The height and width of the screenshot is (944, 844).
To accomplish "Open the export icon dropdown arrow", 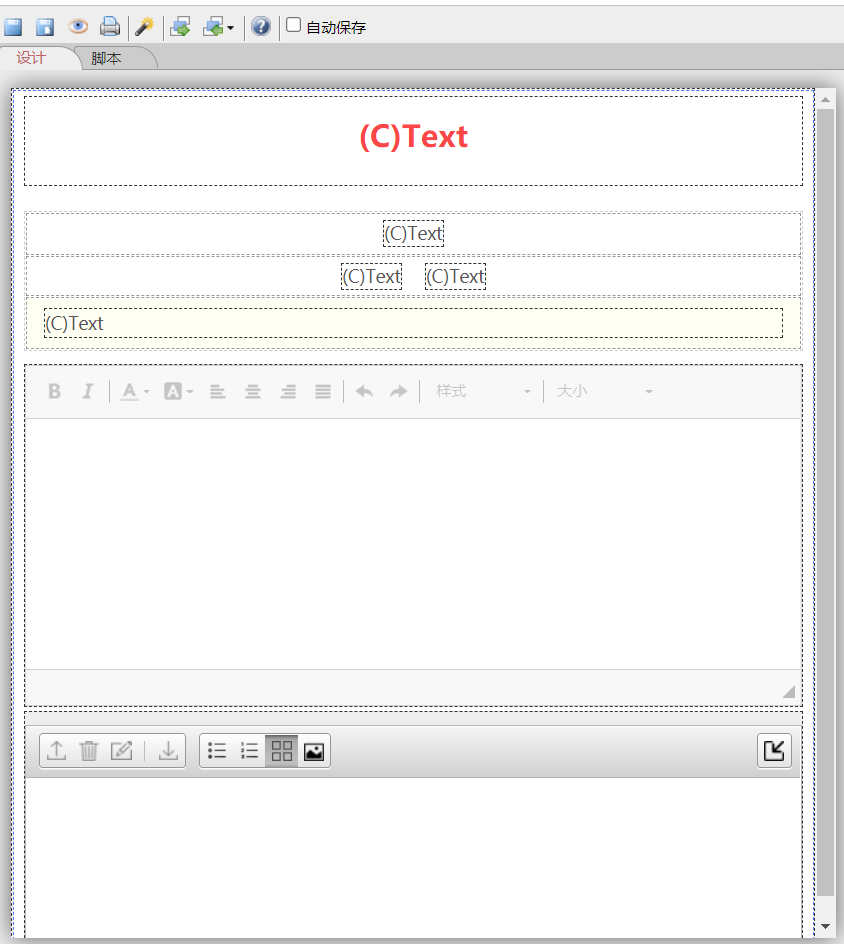I will point(231,28).
